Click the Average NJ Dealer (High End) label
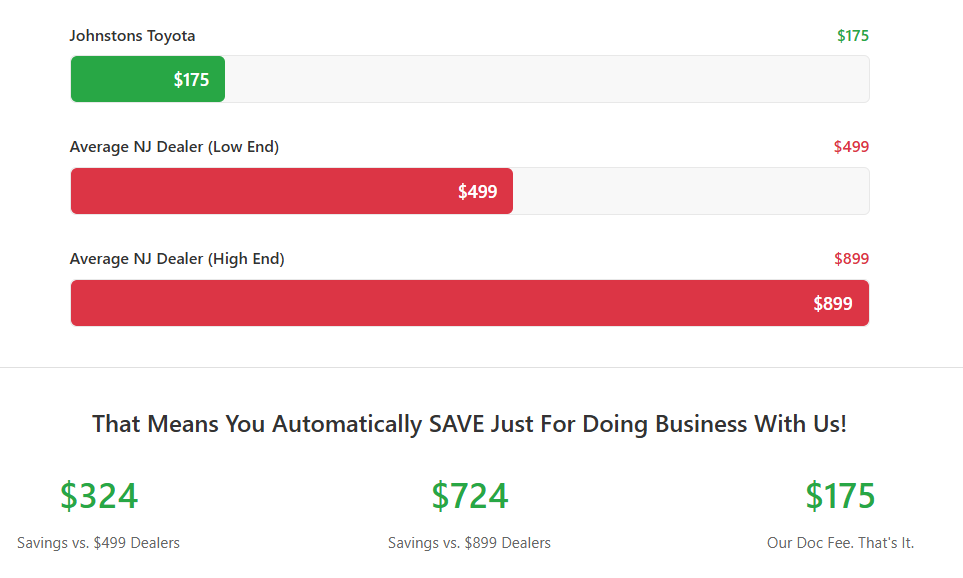 pos(177,259)
